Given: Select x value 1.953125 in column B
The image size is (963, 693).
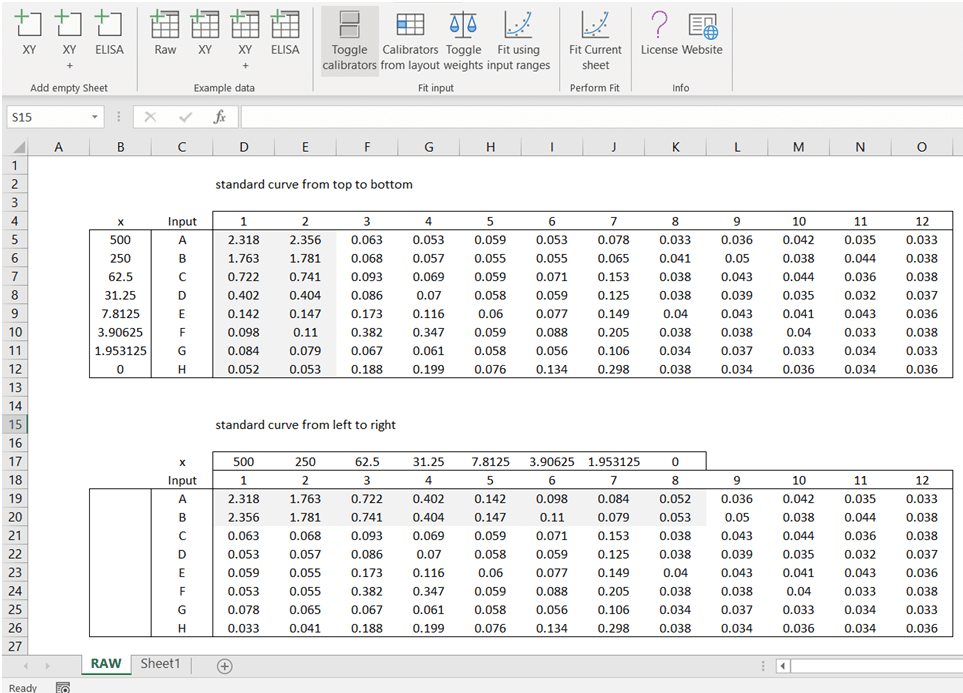Looking at the screenshot, I should point(120,351).
